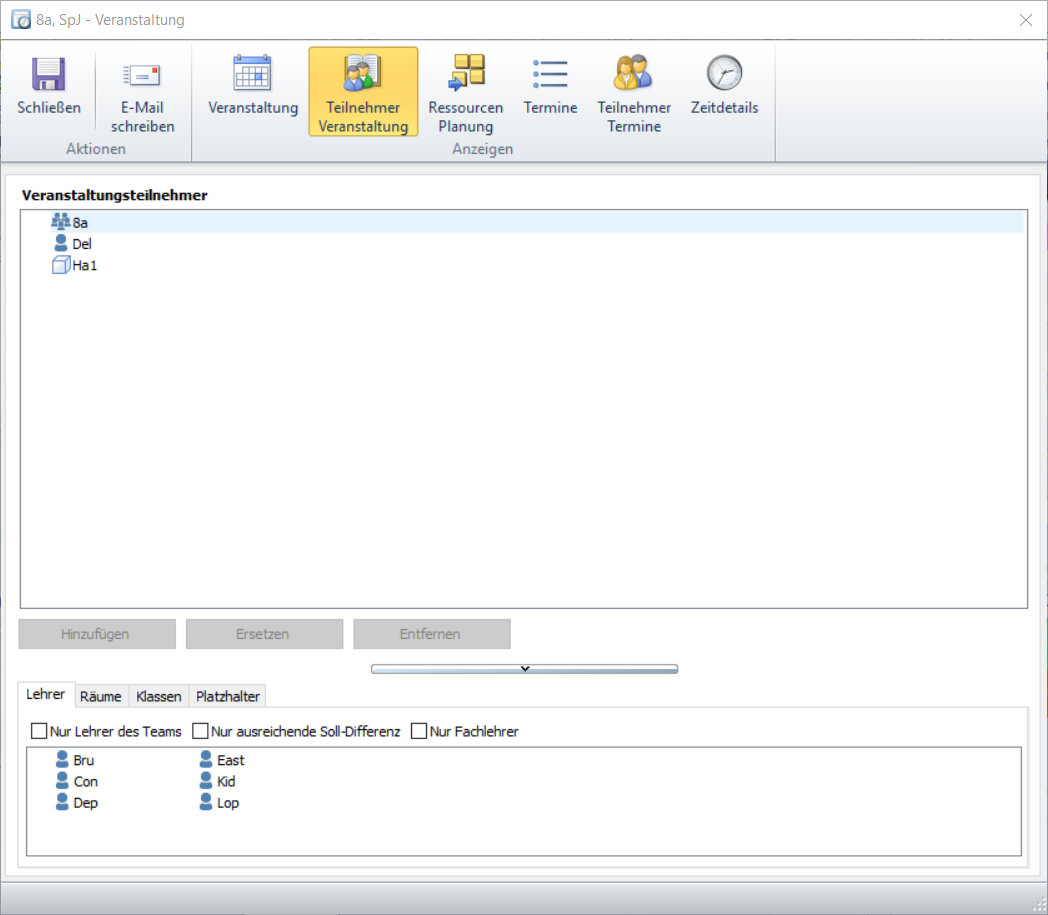The image size is (1048, 915).
Task: Click the Hinzufügen button
Action: coord(97,634)
